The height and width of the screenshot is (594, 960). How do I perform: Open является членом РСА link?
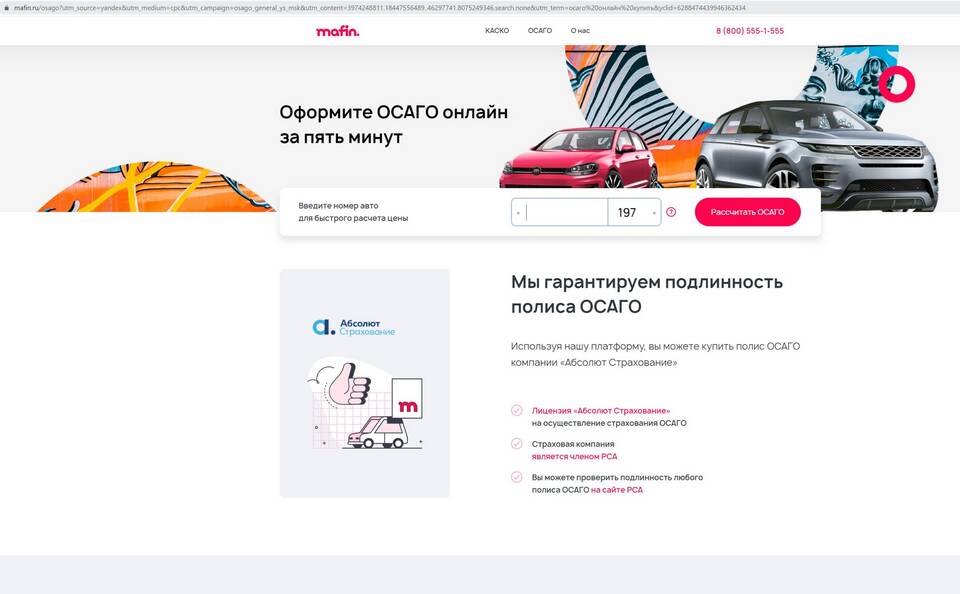pos(574,456)
